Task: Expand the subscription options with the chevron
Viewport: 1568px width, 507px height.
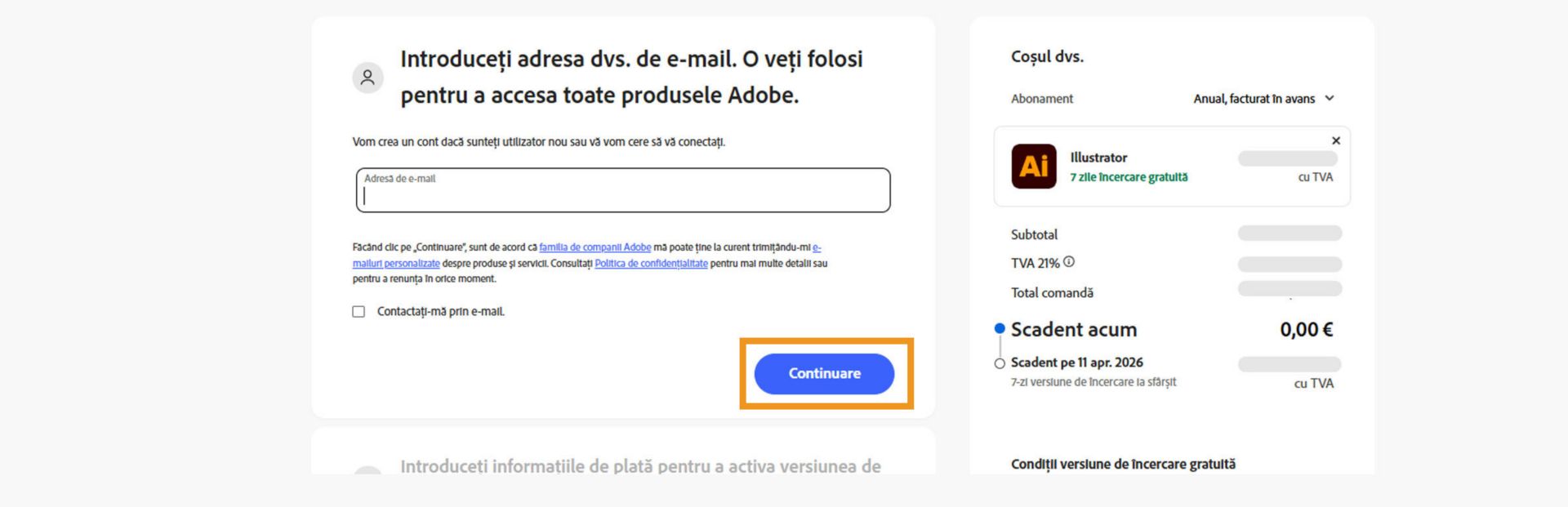Action: [x=1330, y=98]
